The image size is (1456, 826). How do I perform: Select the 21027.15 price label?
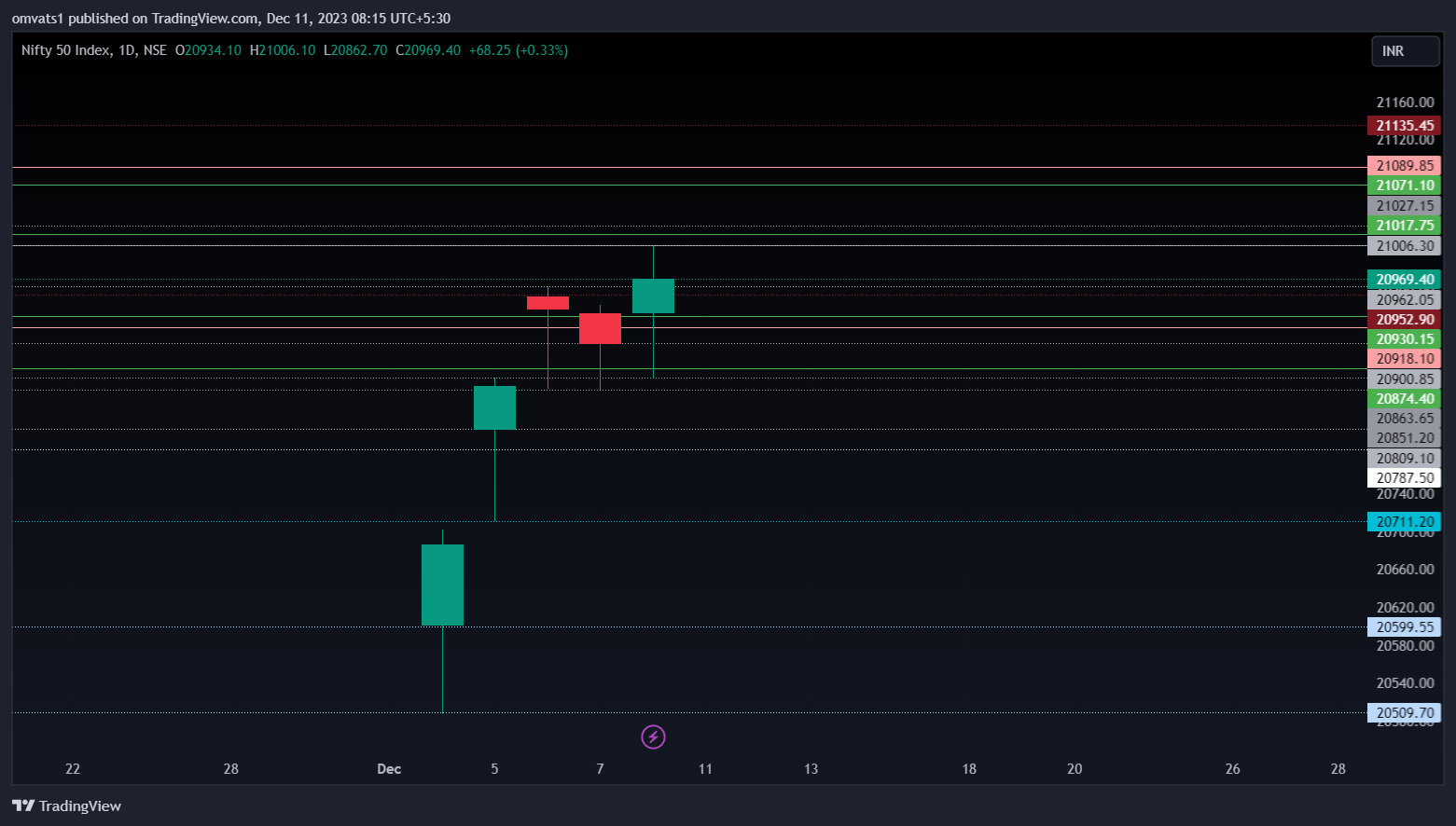point(1404,206)
